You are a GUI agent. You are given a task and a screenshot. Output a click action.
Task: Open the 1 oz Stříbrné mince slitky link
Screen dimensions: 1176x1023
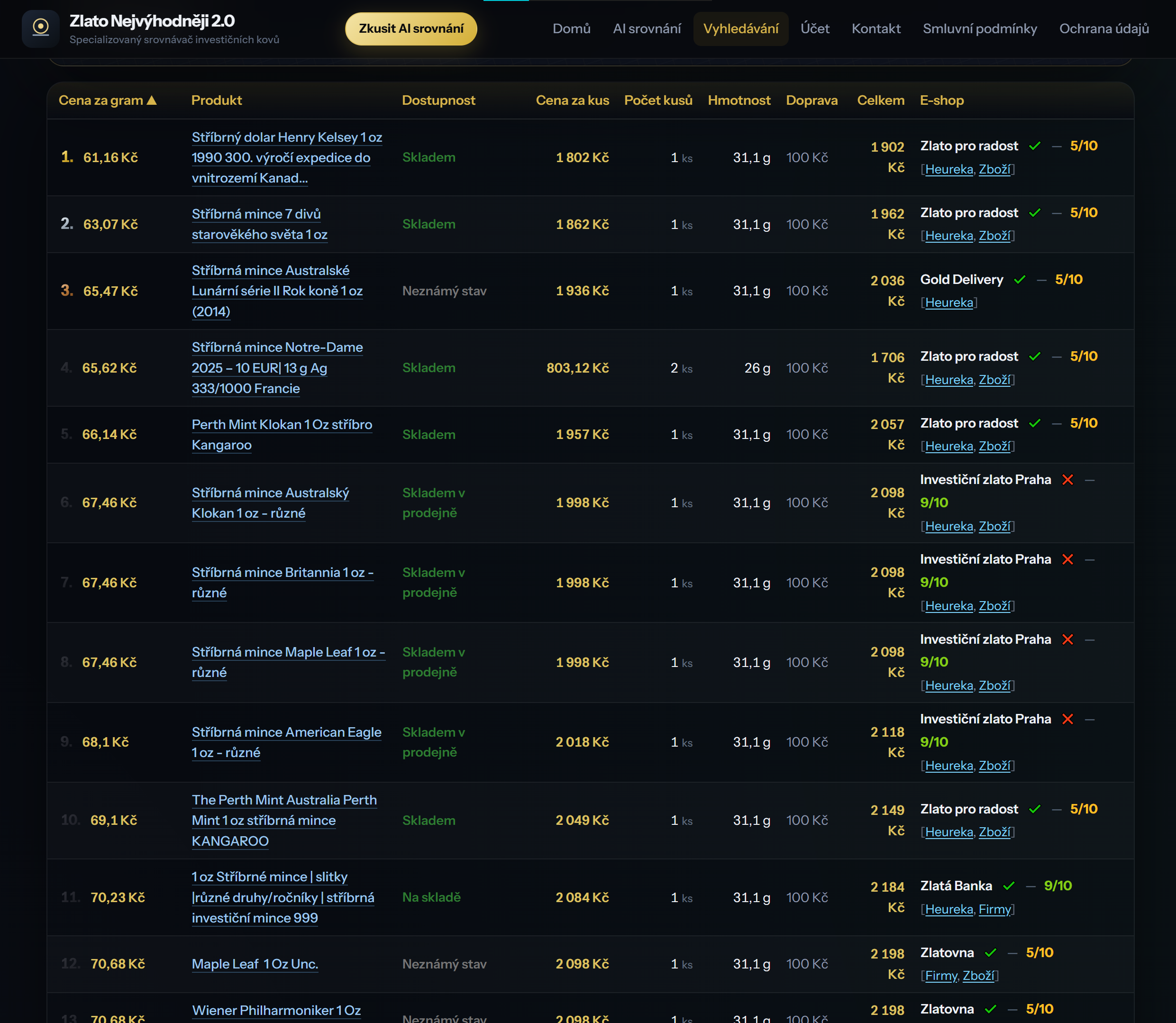point(283,897)
